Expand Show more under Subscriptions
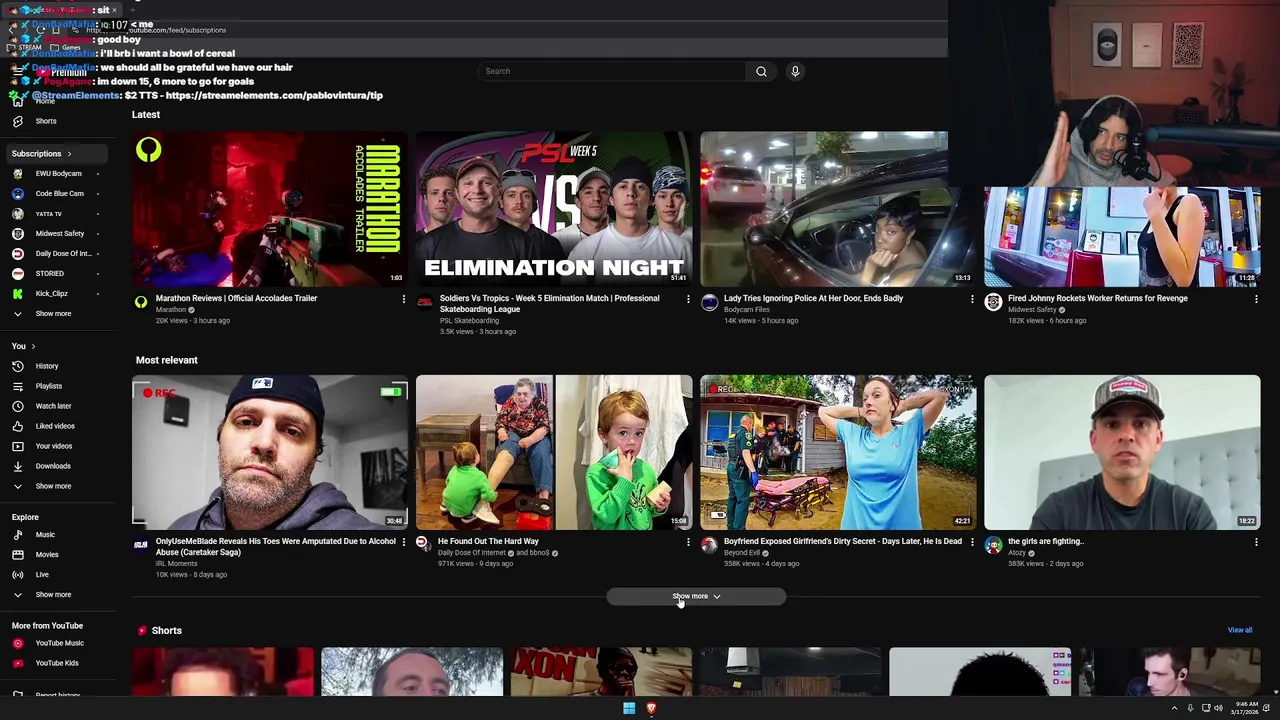 click(x=53, y=313)
